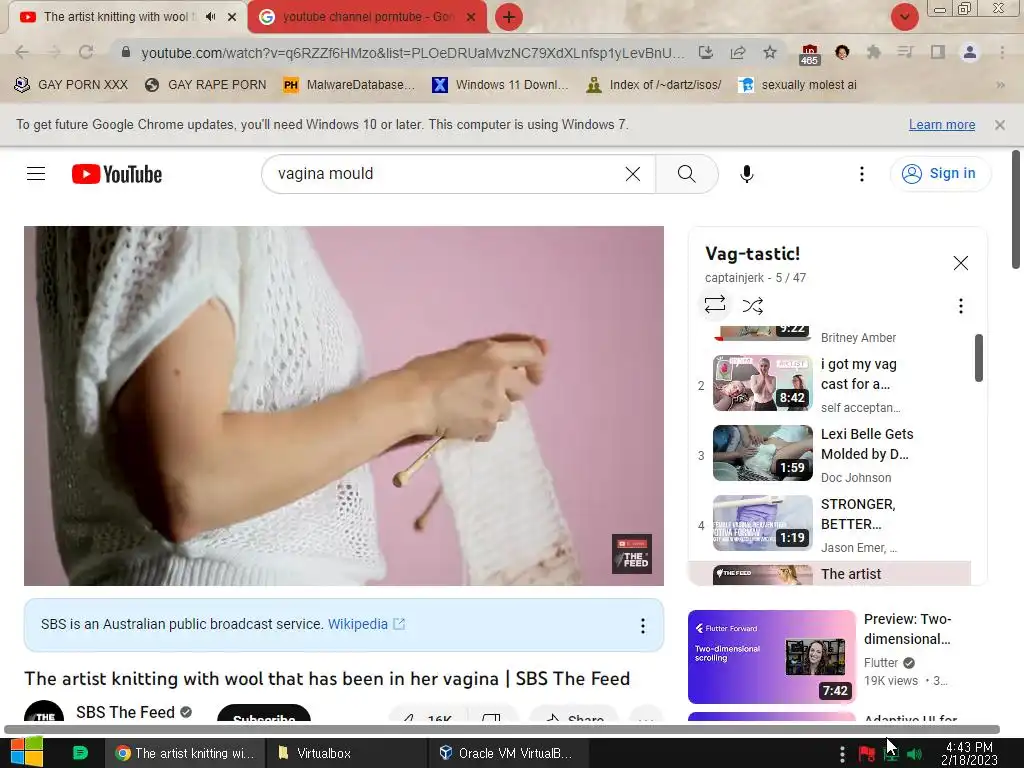
Task: Open the Index of /~dartz/isos/ bookmark
Action: (x=654, y=85)
